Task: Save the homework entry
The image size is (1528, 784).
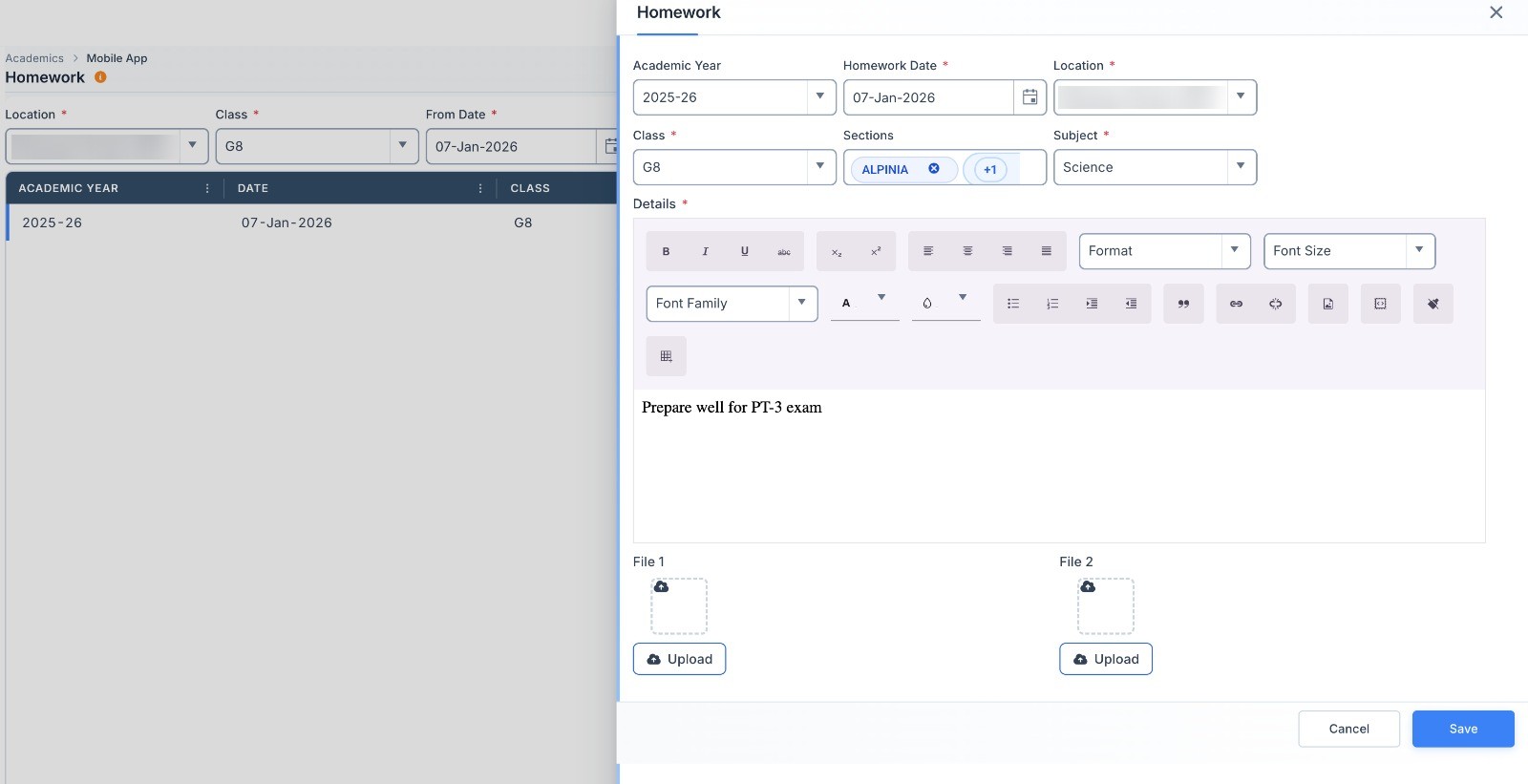Action: tap(1463, 729)
